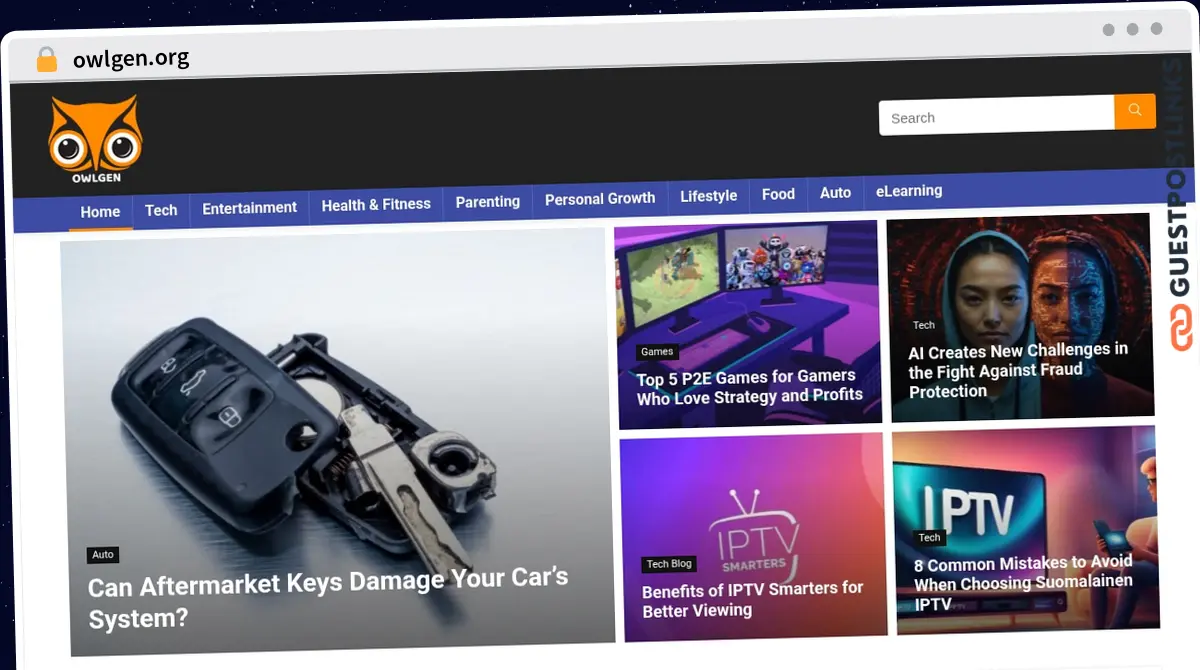Go to the Entertainment section

coord(249,208)
